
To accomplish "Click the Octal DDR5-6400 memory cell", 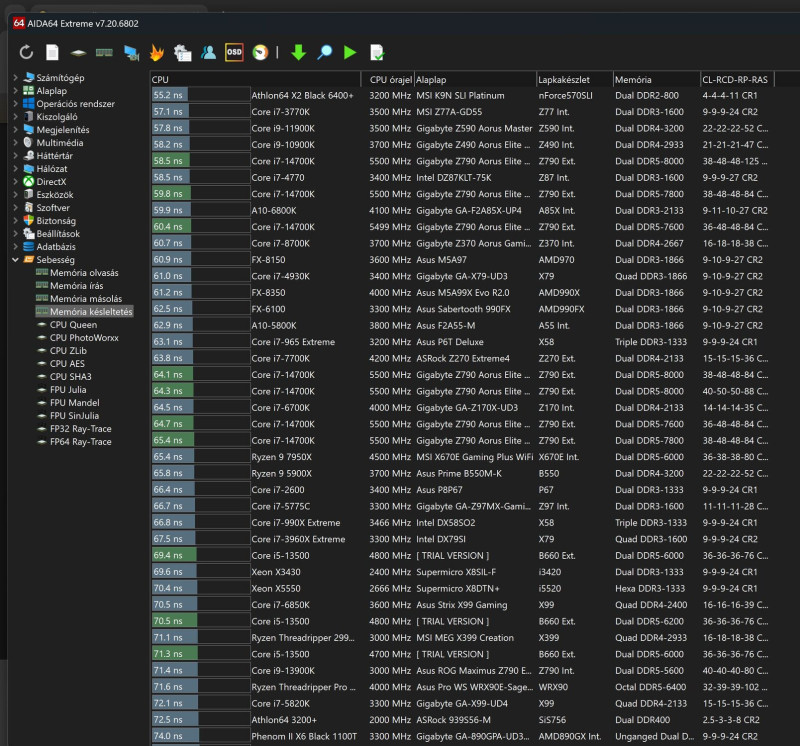I will click(651, 687).
